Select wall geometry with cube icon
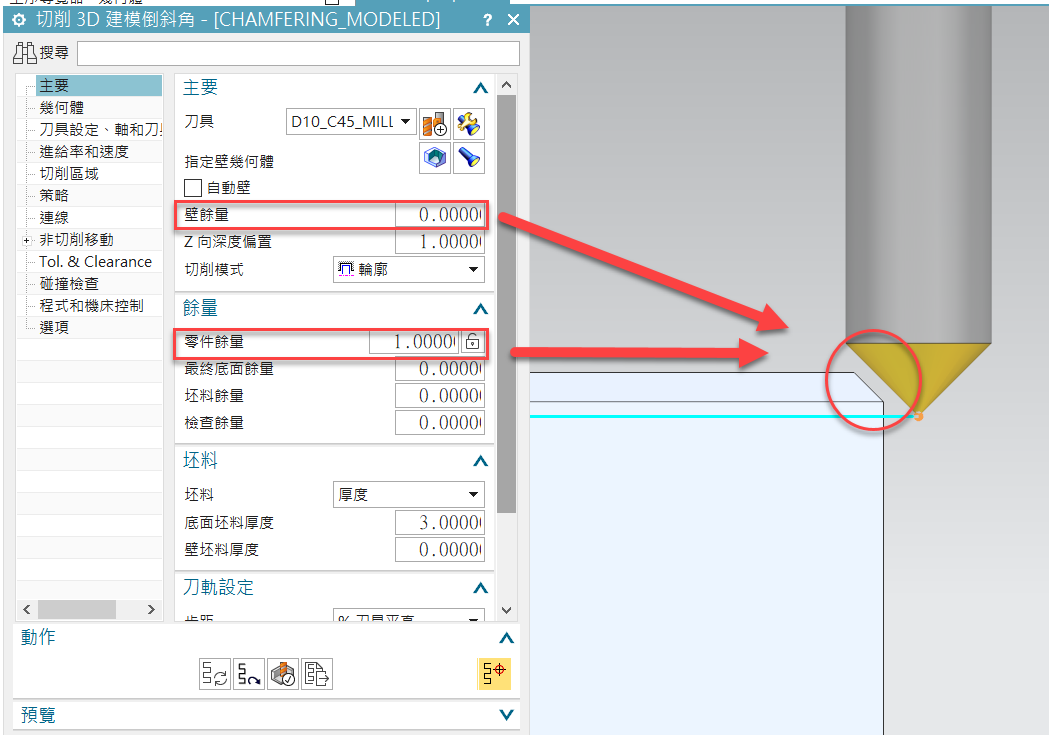 [434, 158]
